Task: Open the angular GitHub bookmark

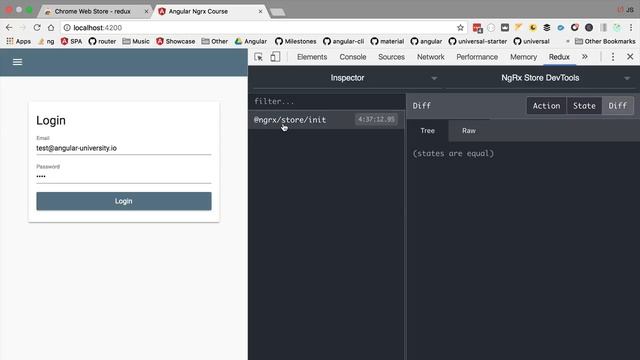Action: point(426,41)
